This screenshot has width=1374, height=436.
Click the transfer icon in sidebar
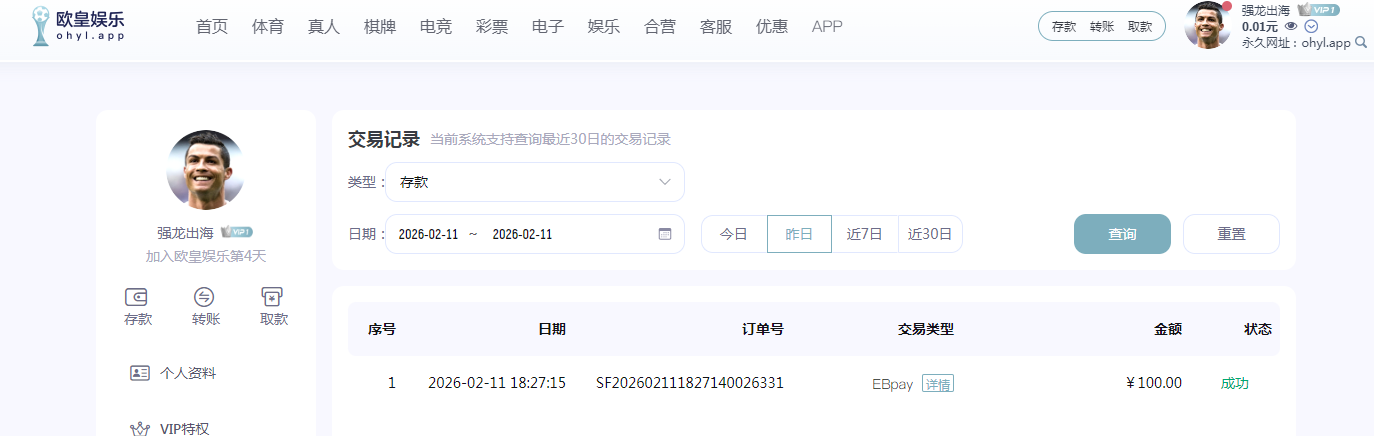pos(205,297)
